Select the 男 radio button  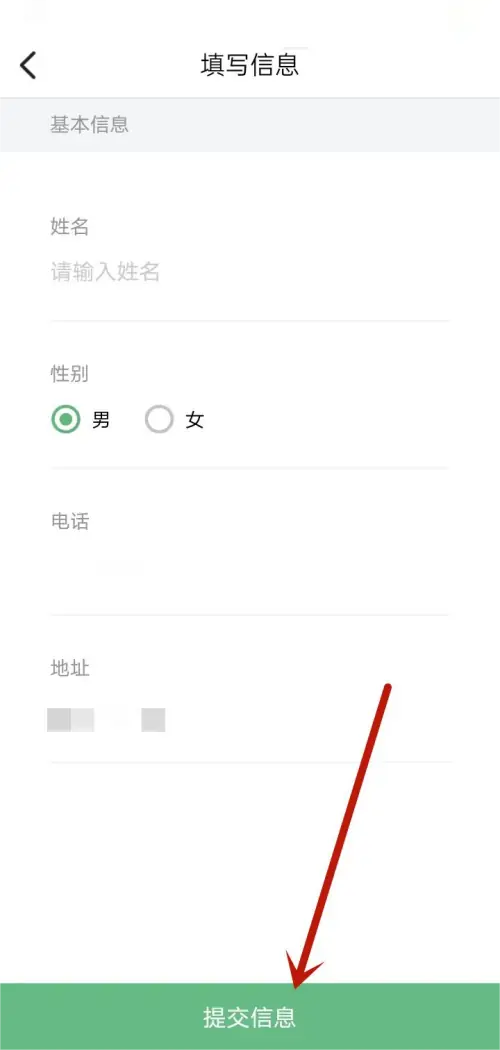(x=66, y=420)
